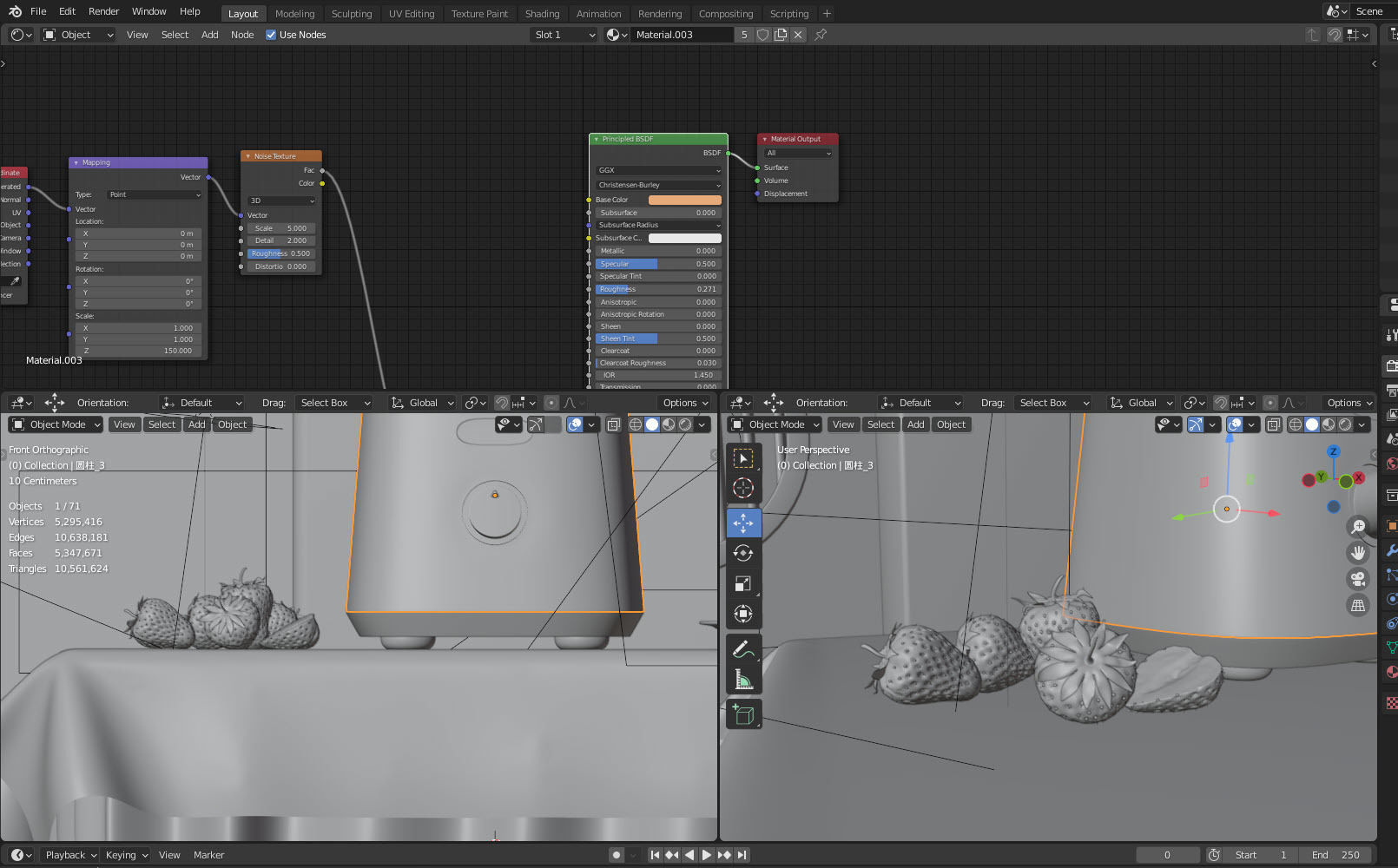Open Noise Texture 3D dimensions dropdown

[x=282, y=201]
